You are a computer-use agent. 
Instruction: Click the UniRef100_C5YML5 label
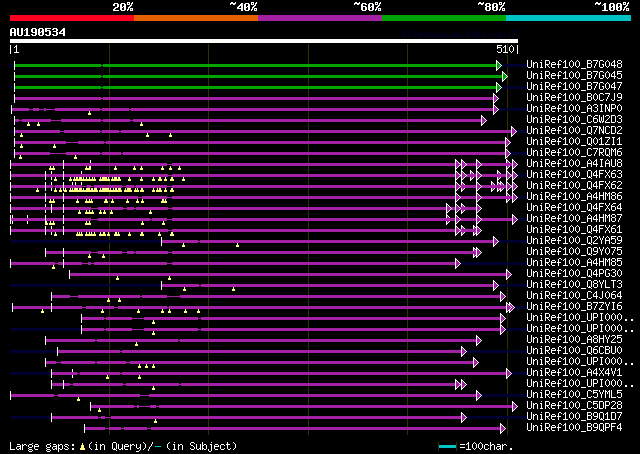tap(574, 395)
